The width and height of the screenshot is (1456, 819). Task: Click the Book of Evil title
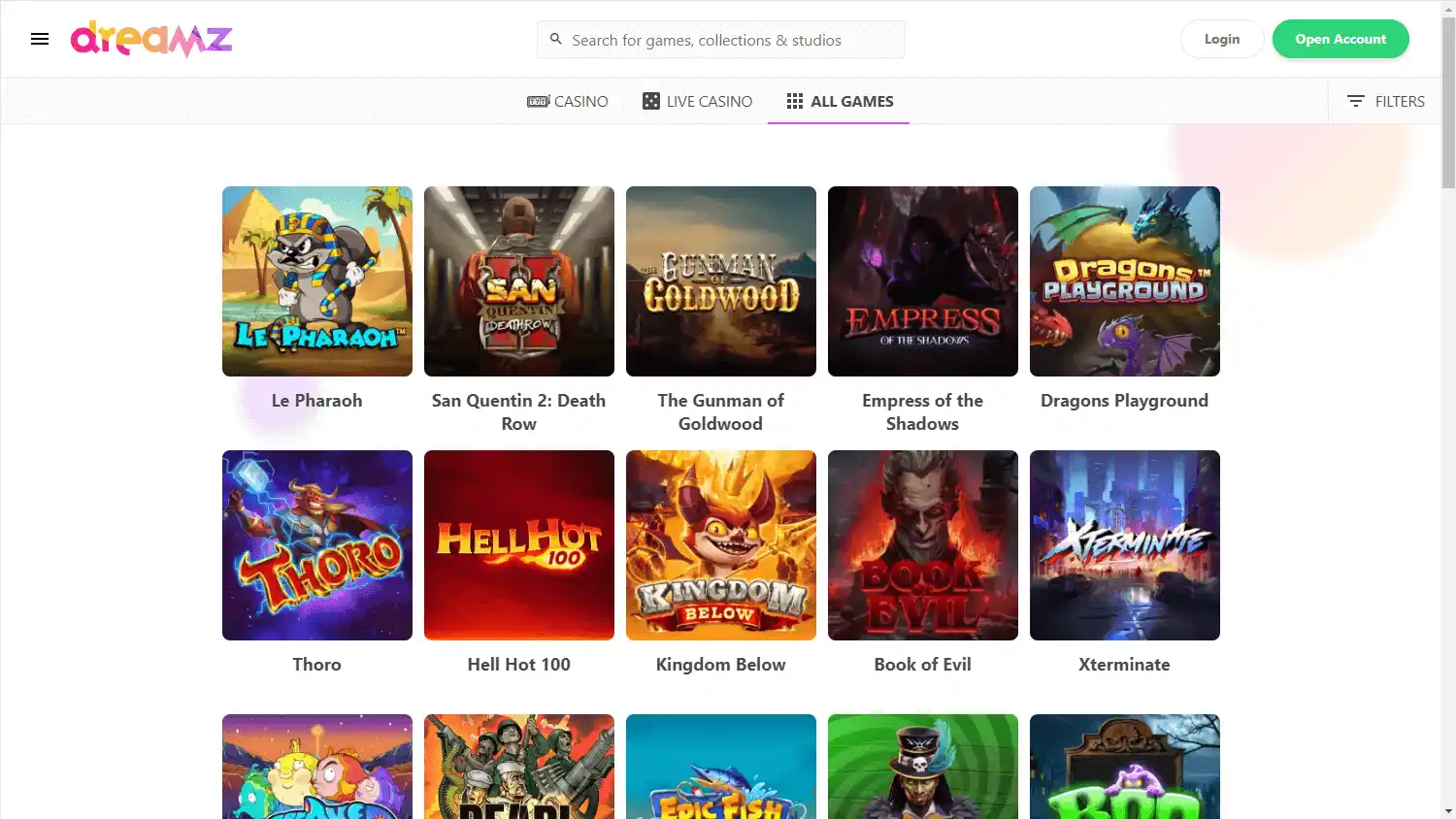point(923,665)
